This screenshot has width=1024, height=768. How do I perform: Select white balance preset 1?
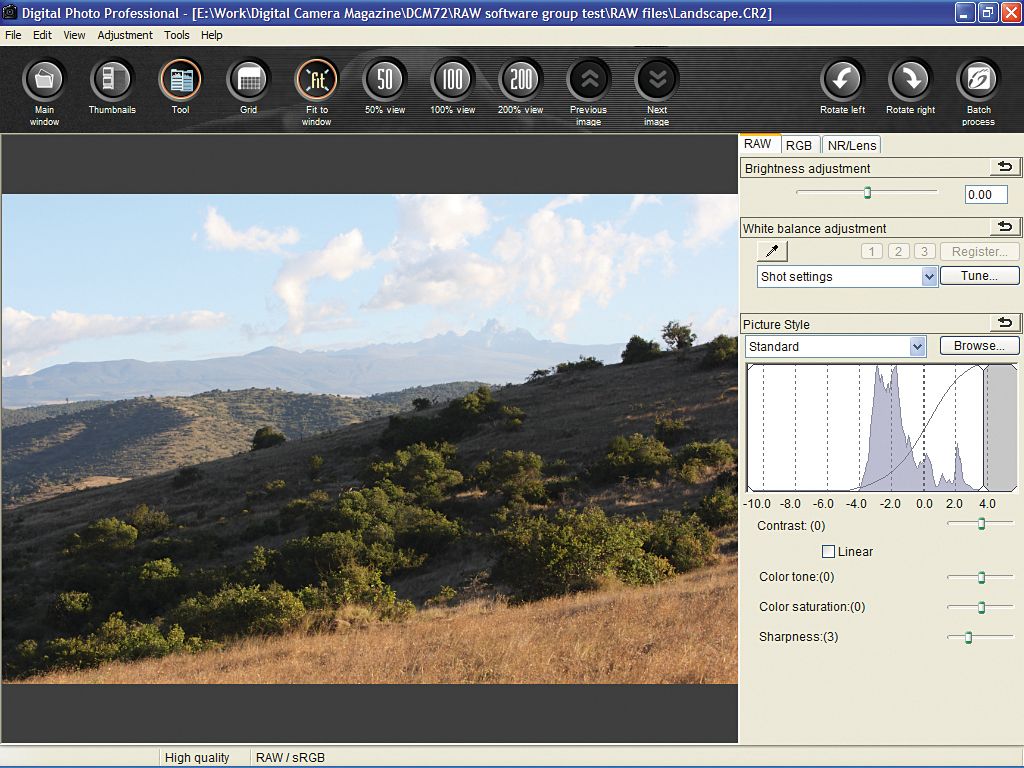coord(871,251)
